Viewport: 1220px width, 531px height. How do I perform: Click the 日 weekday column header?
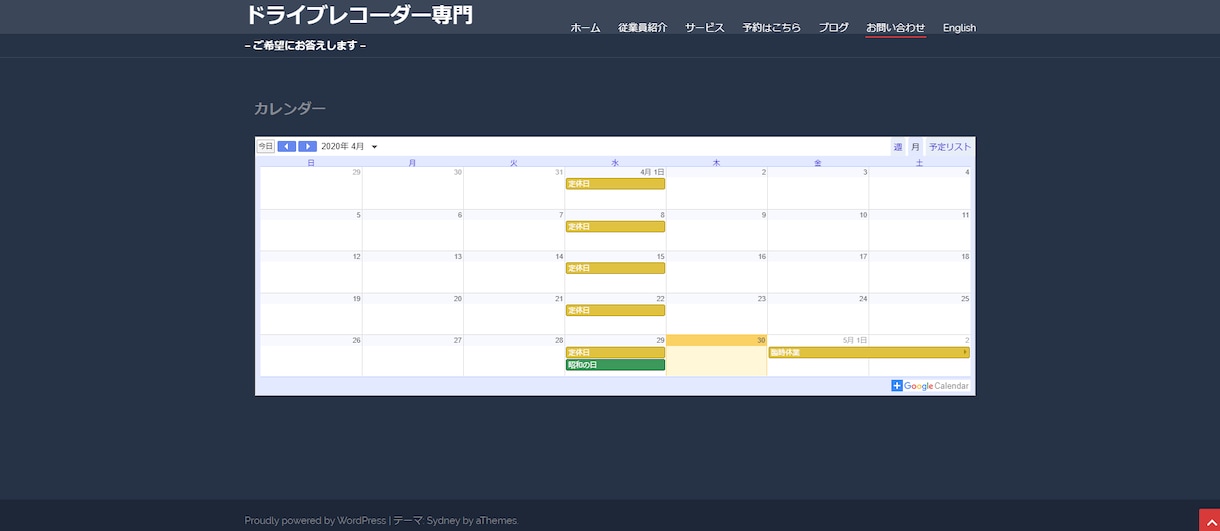pyautogui.click(x=311, y=162)
